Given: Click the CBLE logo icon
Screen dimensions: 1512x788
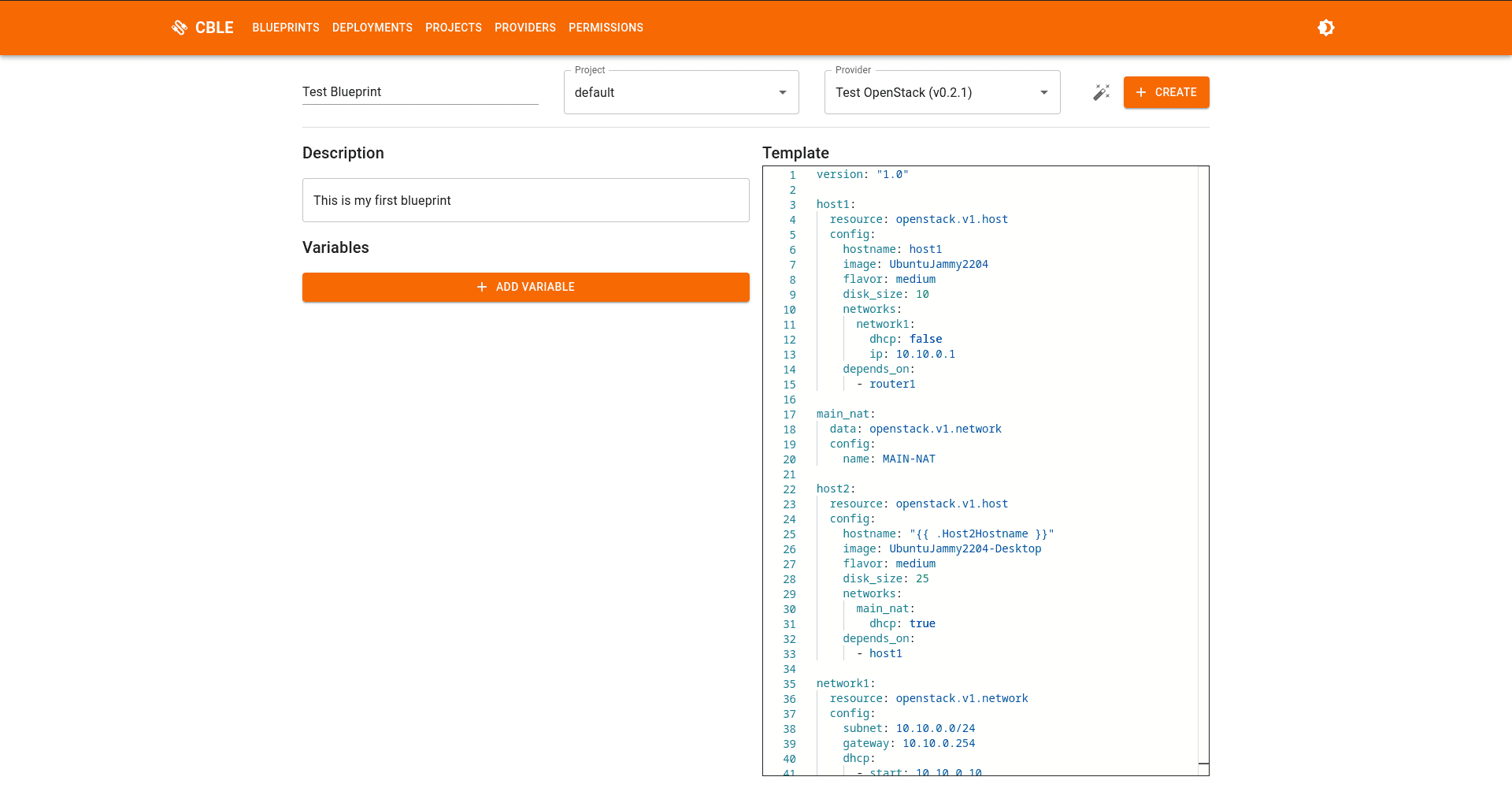Looking at the screenshot, I should point(180,28).
